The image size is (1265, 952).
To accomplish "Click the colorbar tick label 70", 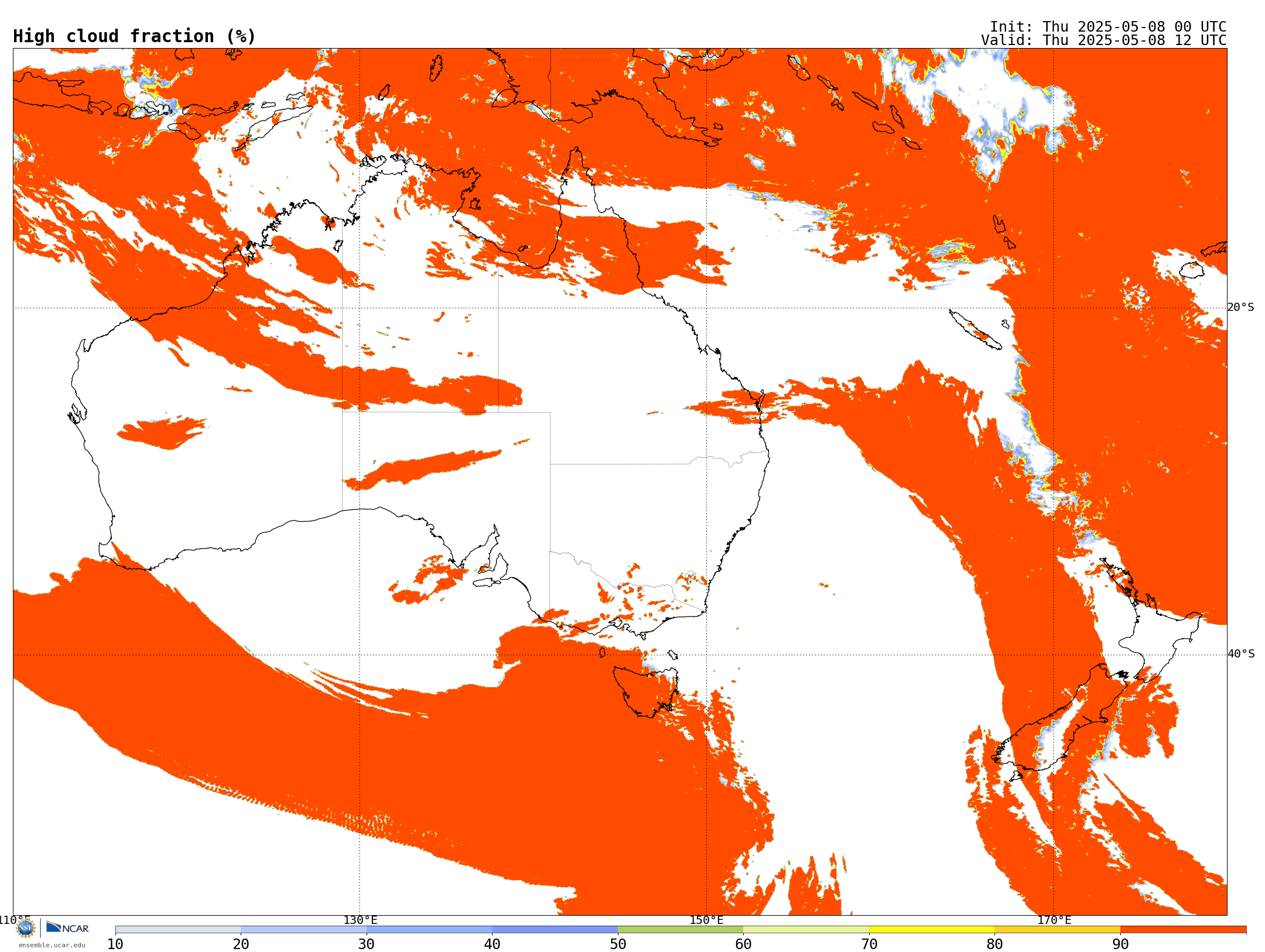I will (x=869, y=944).
